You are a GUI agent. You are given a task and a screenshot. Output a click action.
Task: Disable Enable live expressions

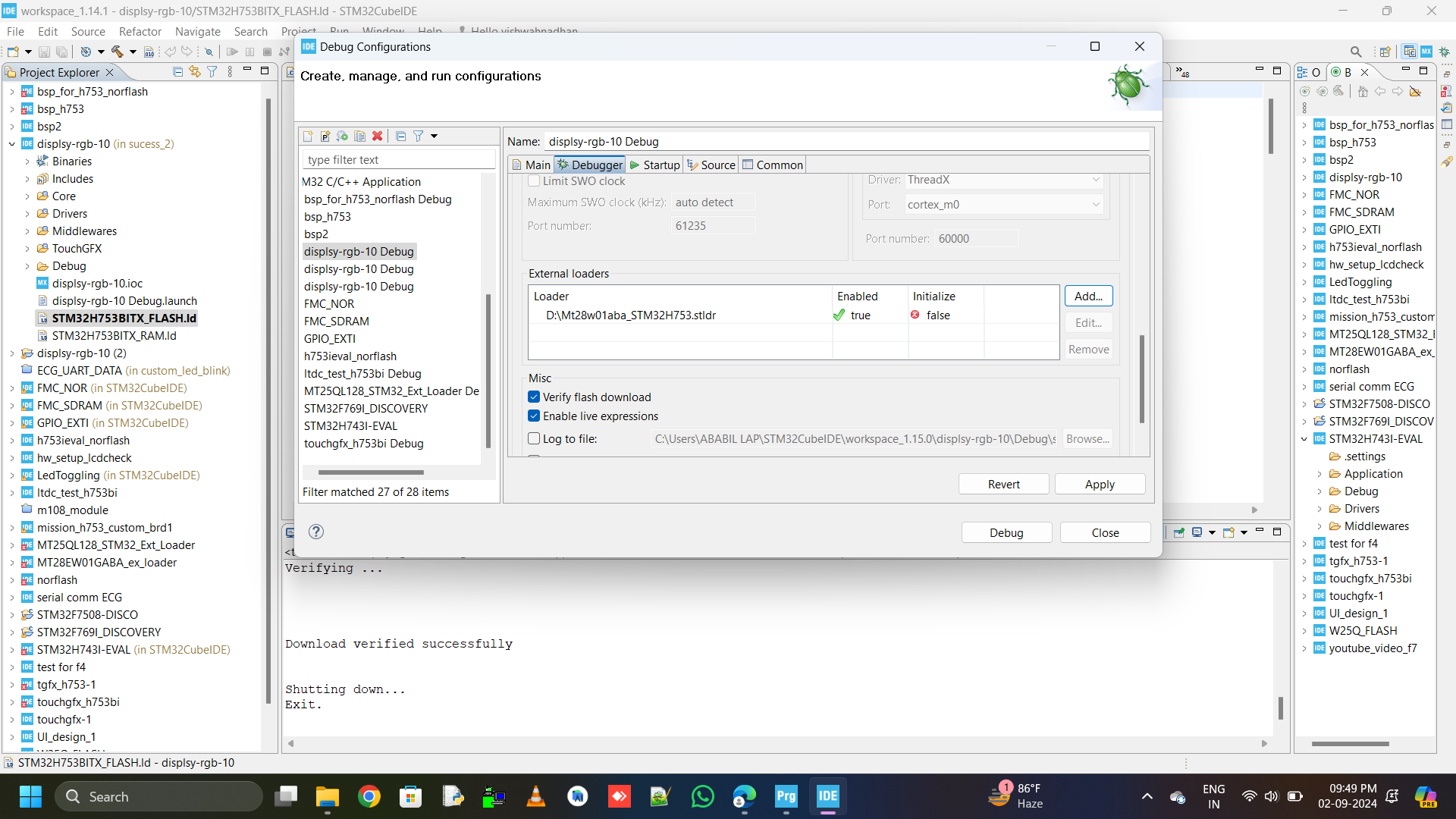tap(535, 416)
